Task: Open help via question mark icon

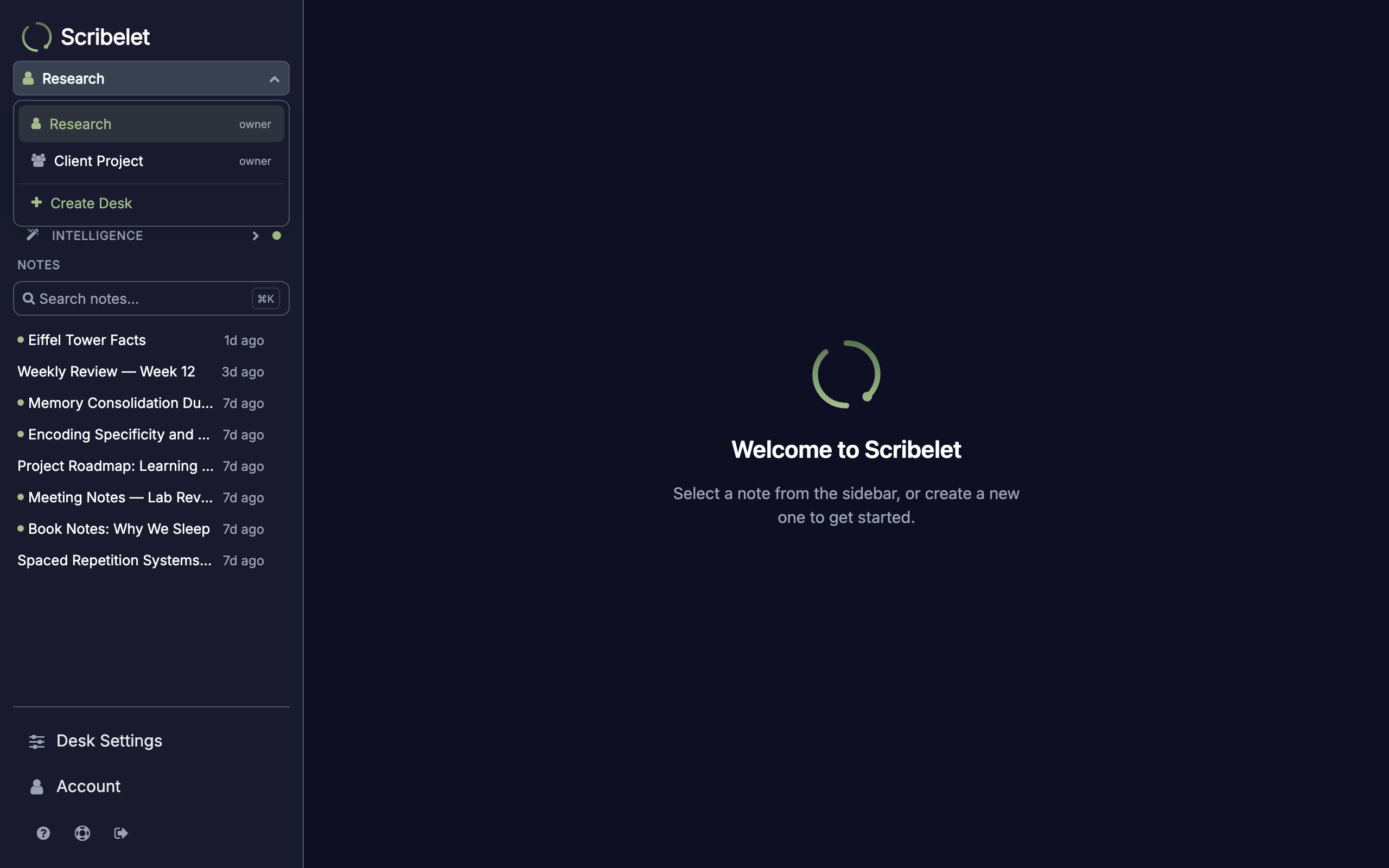Action: tap(43, 833)
